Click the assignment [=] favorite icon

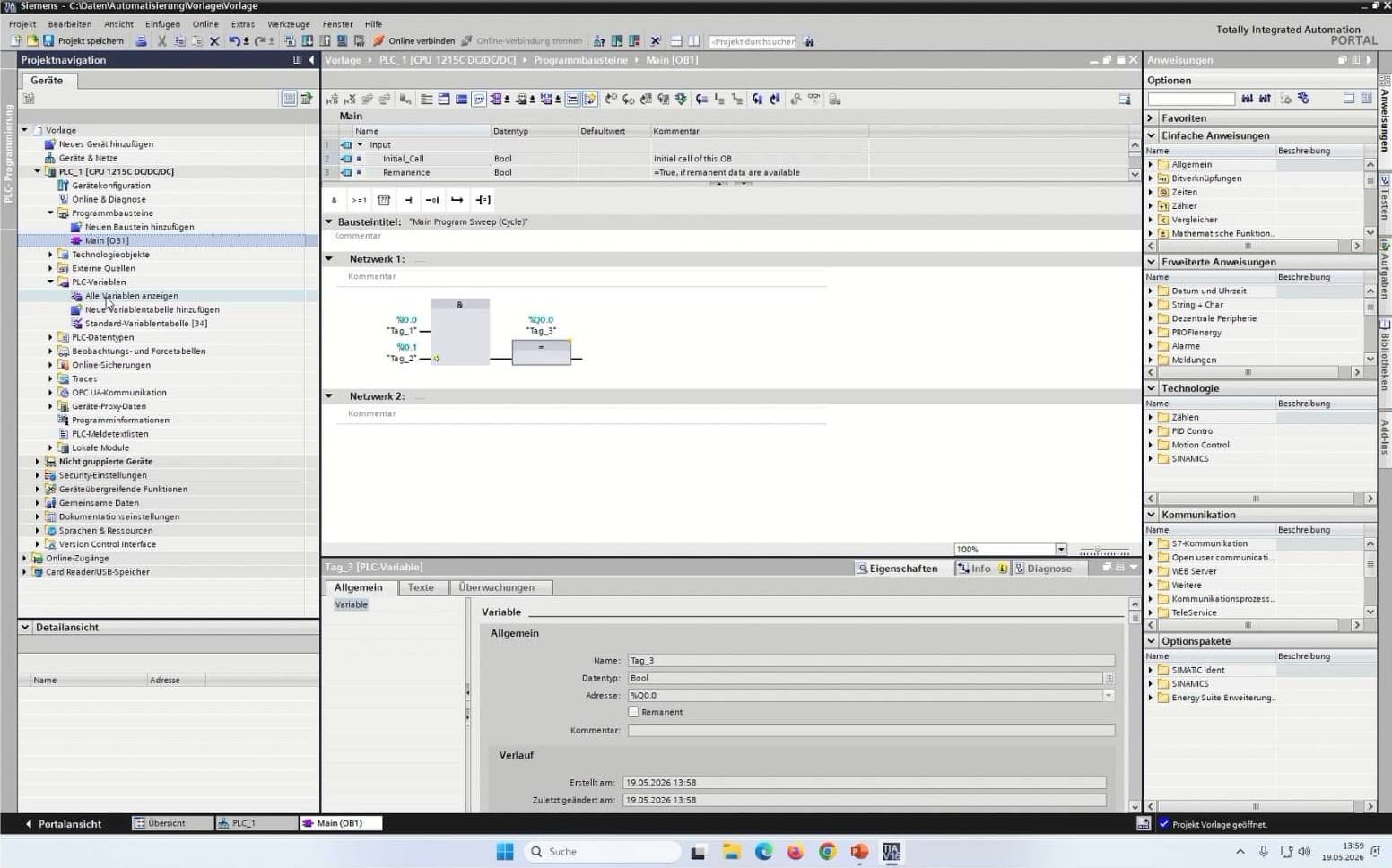pos(483,200)
